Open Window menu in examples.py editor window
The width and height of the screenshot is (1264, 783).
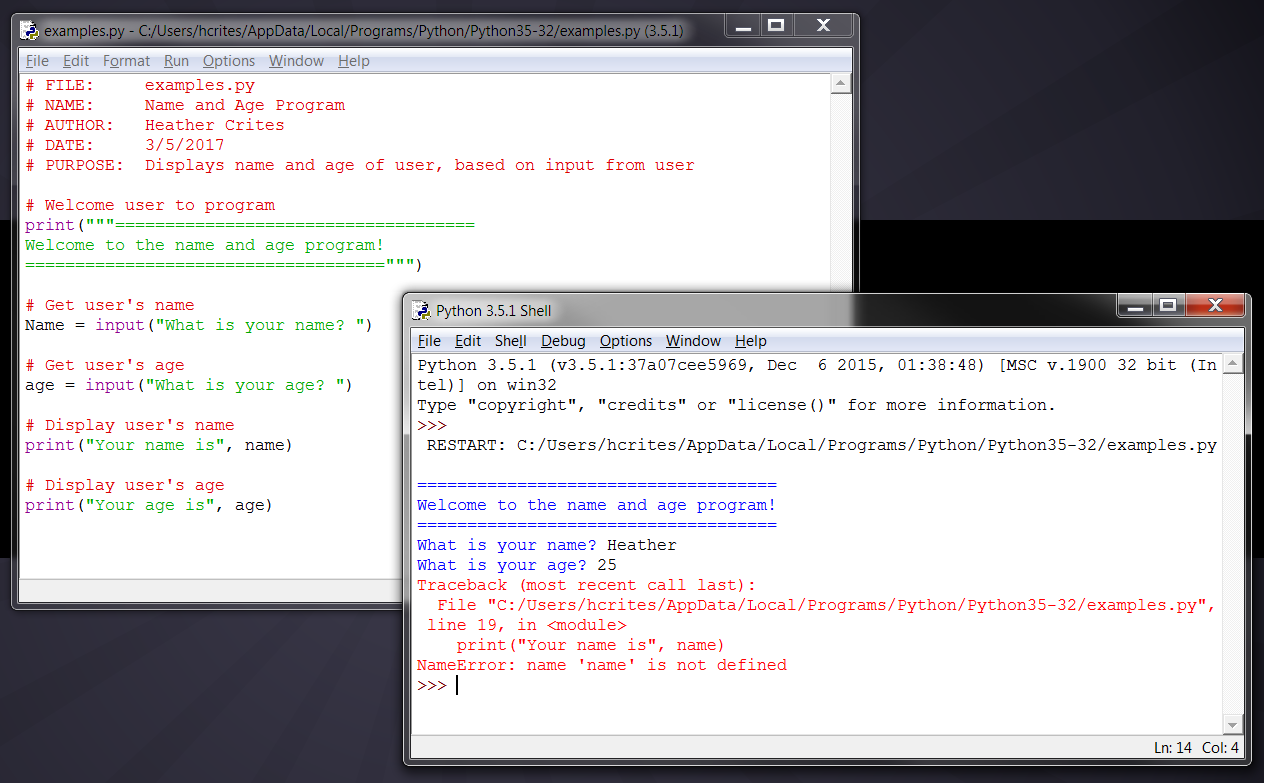296,61
